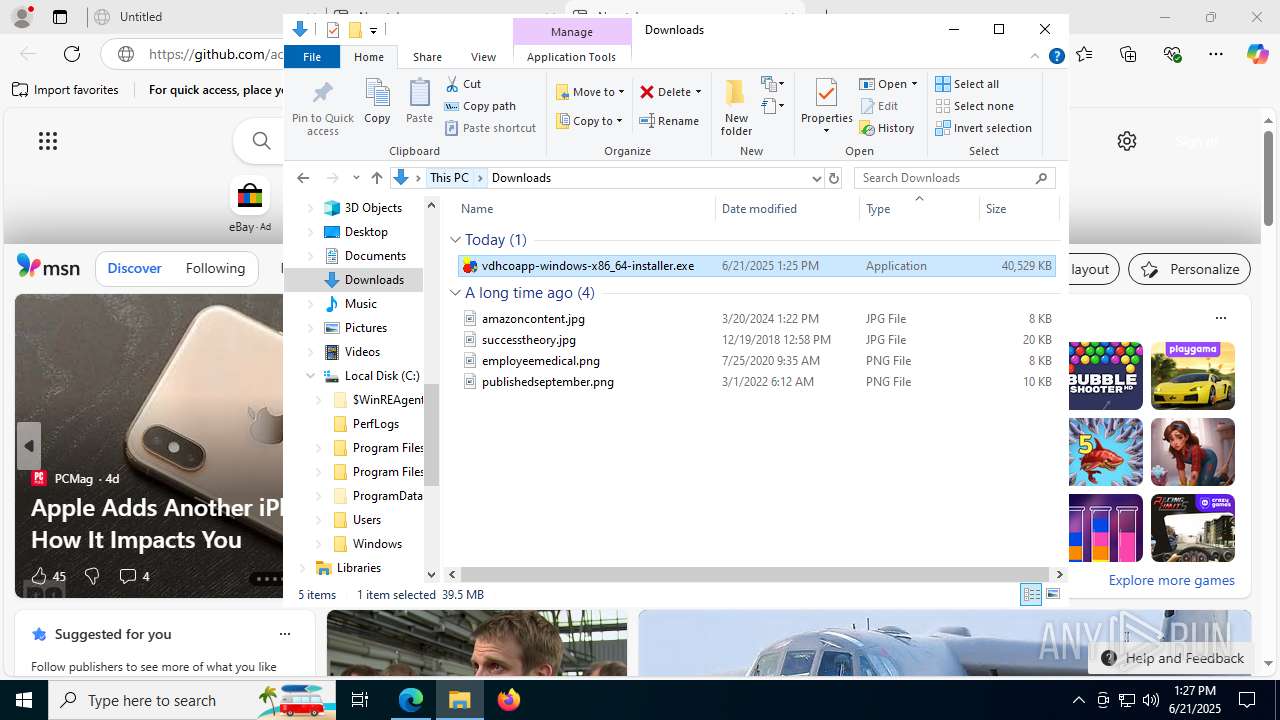Open Firefox from the taskbar
Image resolution: width=1280 pixels, height=720 pixels.
509,700
